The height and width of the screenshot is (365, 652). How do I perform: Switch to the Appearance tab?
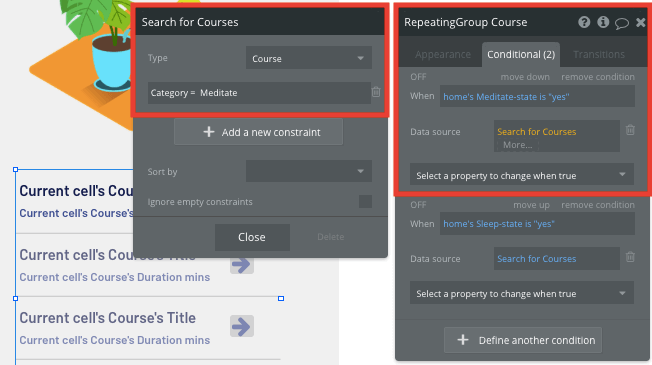pos(443,54)
